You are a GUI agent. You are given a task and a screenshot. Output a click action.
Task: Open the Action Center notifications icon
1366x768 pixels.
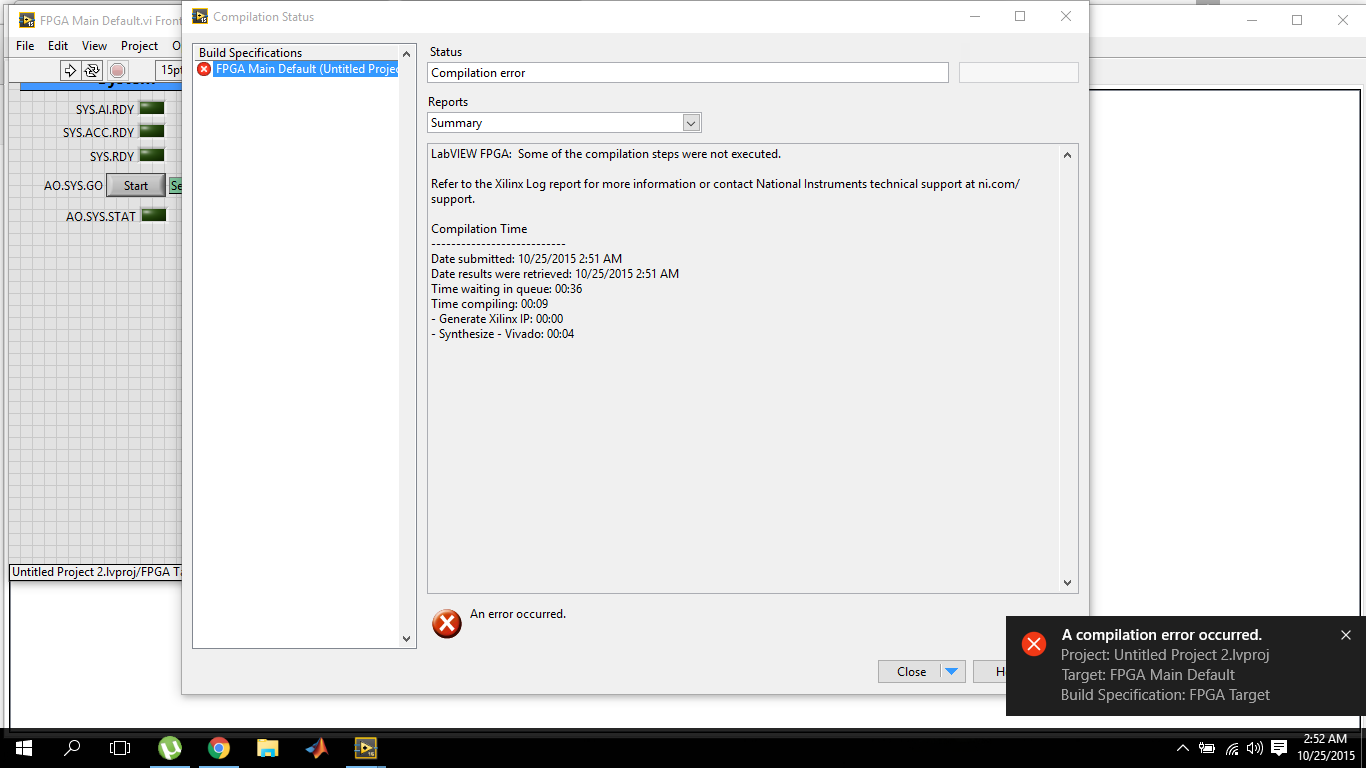(x=1279, y=748)
